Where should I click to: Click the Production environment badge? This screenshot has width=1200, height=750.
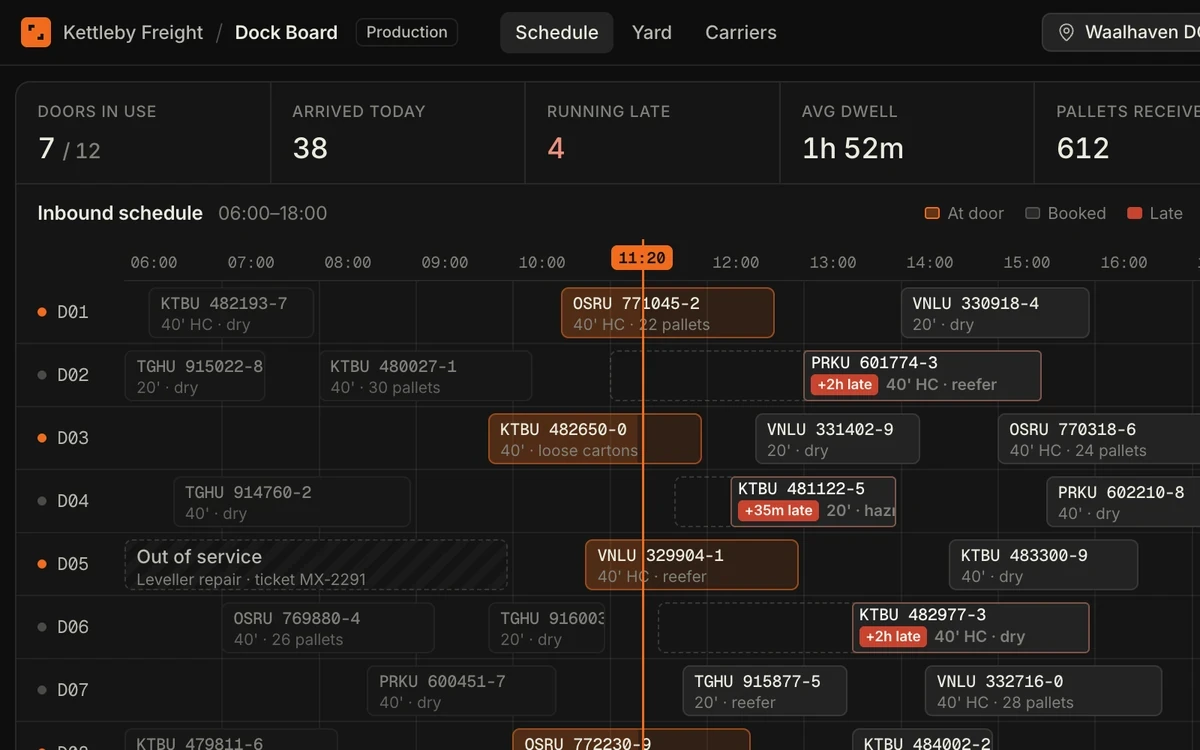(407, 32)
